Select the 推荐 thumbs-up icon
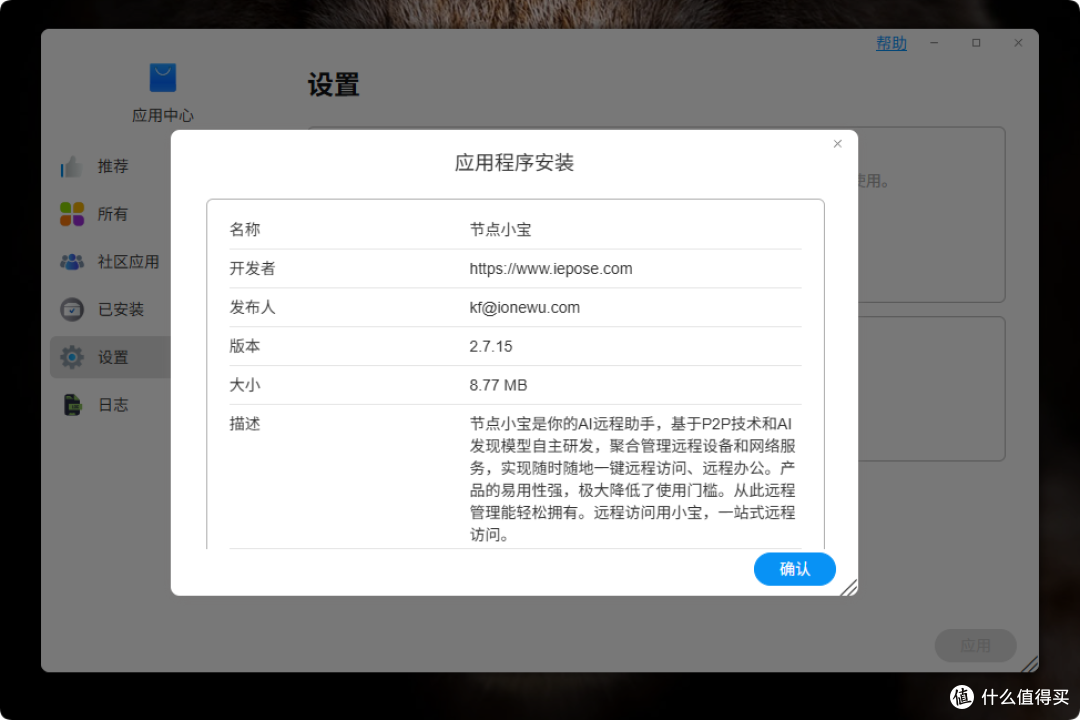The width and height of the screenshot is (1080, 720). (72, 166)
